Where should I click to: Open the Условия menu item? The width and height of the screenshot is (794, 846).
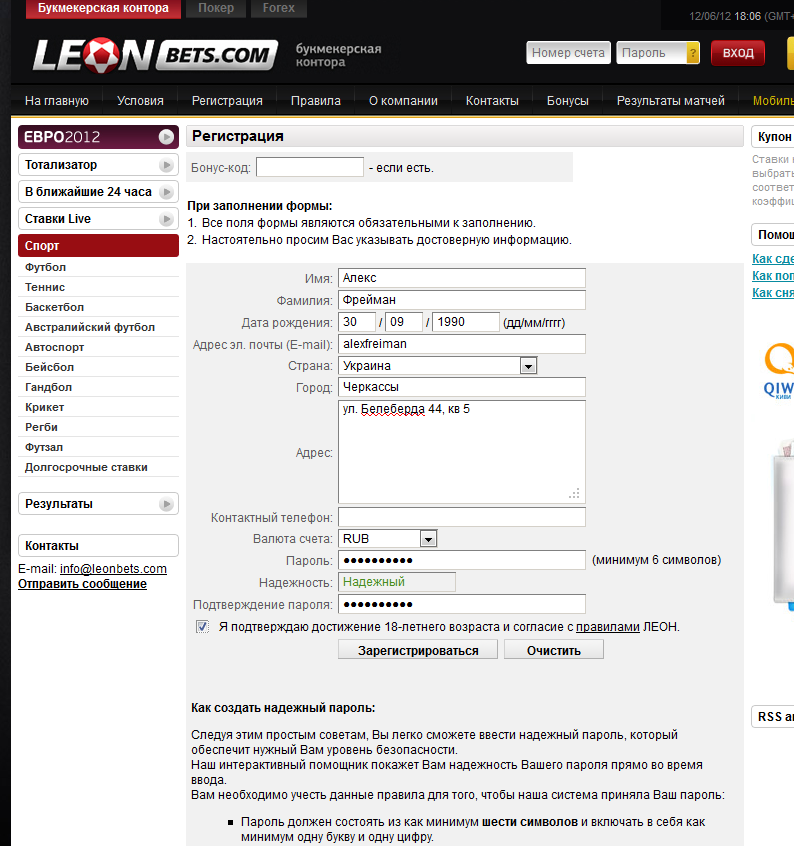click(x=140, y=101)
